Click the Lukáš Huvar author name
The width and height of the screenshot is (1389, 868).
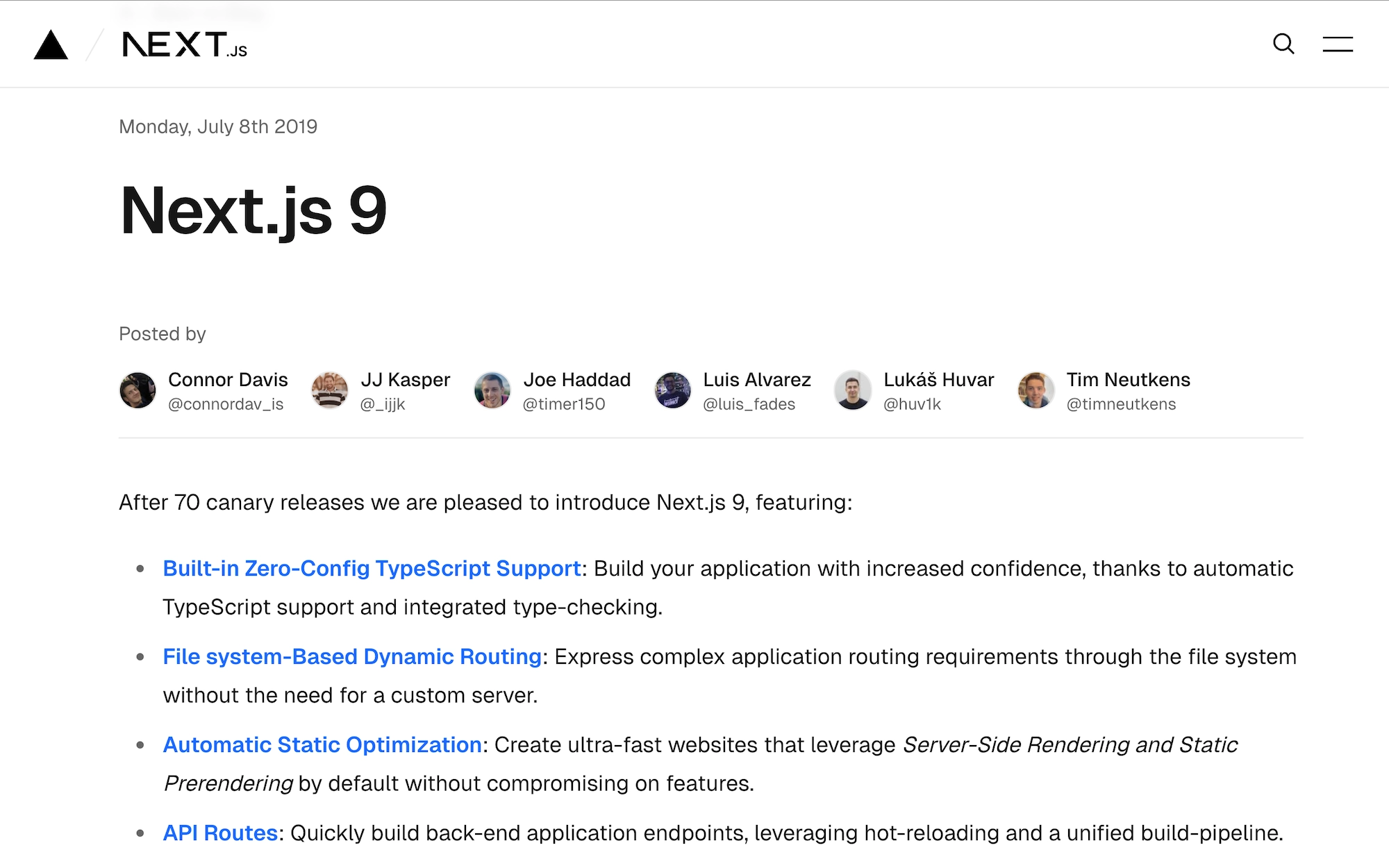[939, 380]
